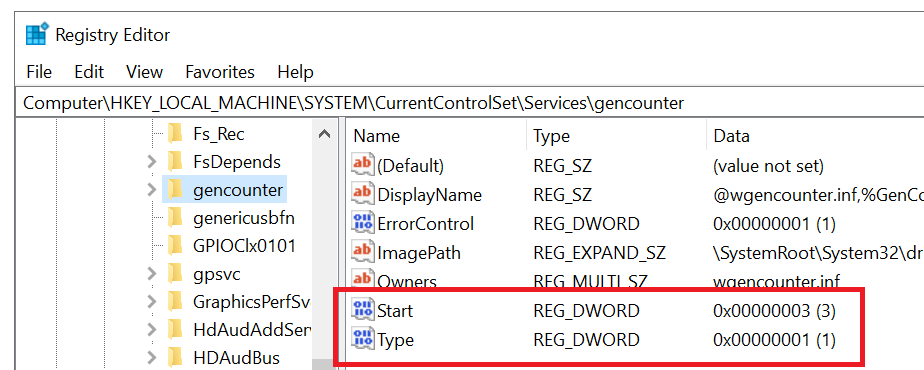This screenshot has width=924, height=370.
Task: Click the (Default) string value icon
Action: click(x=362, y=164)
